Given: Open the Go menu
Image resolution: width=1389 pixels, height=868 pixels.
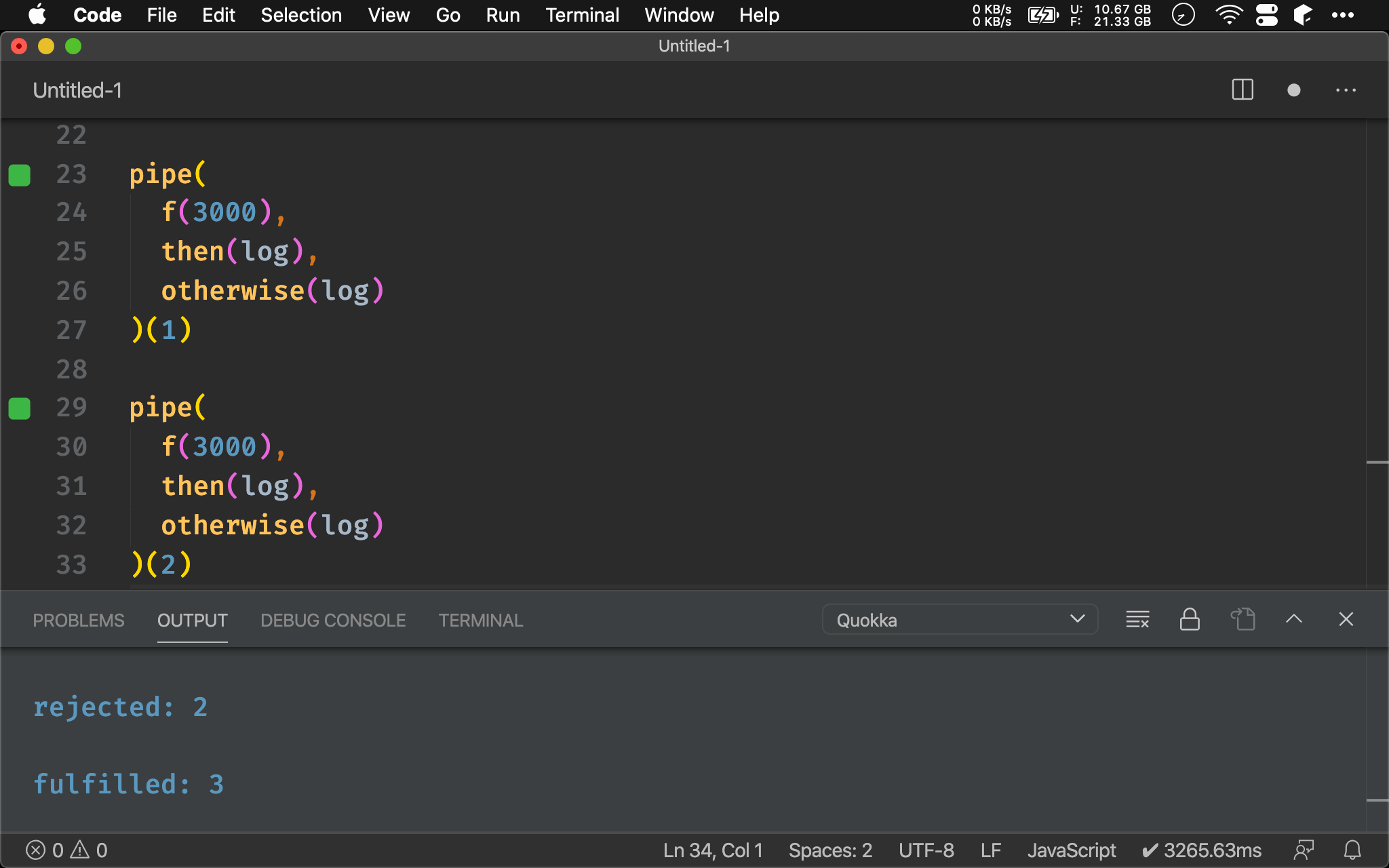Looking at the screenshot, I should [448, 15].
